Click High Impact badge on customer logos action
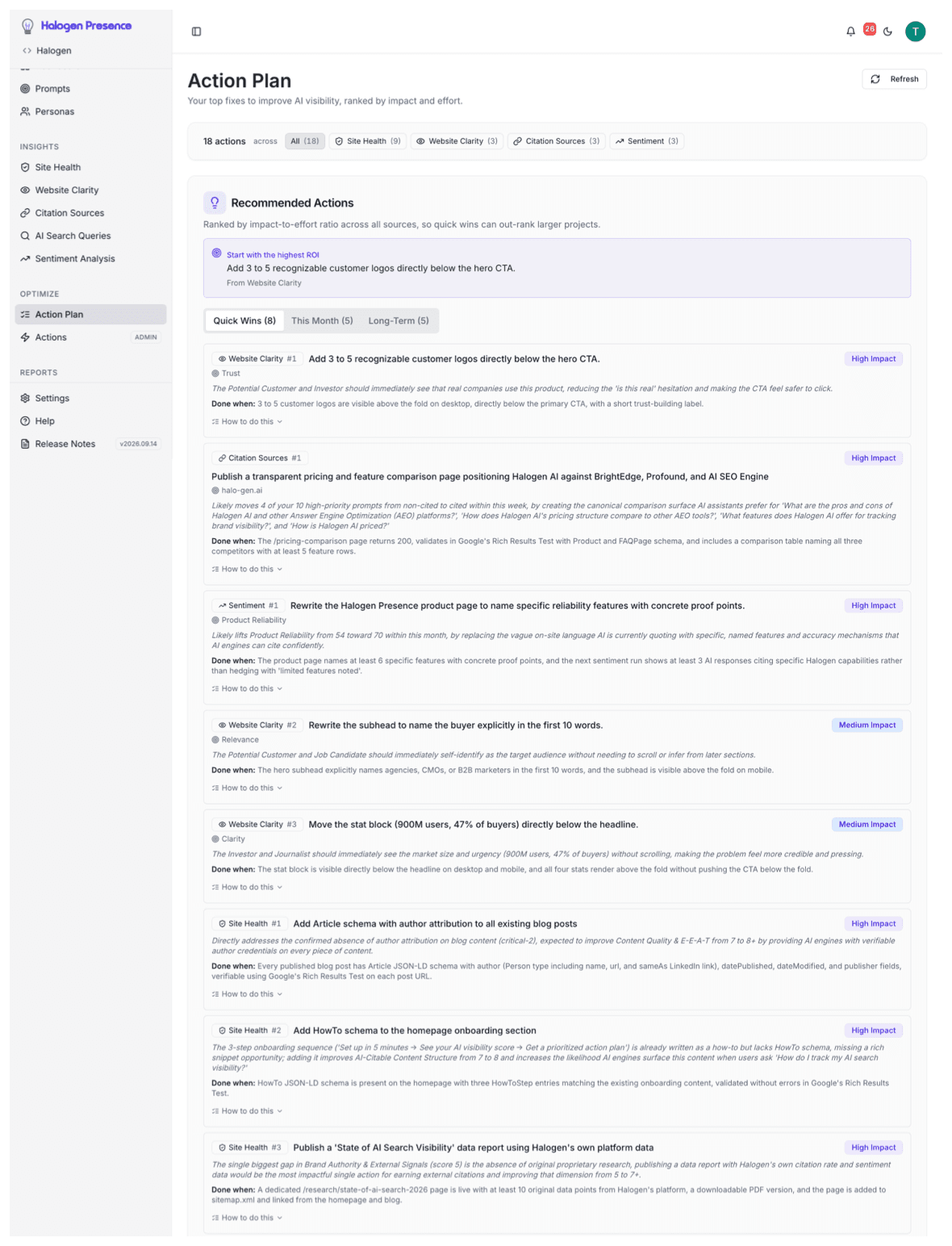 873,359
